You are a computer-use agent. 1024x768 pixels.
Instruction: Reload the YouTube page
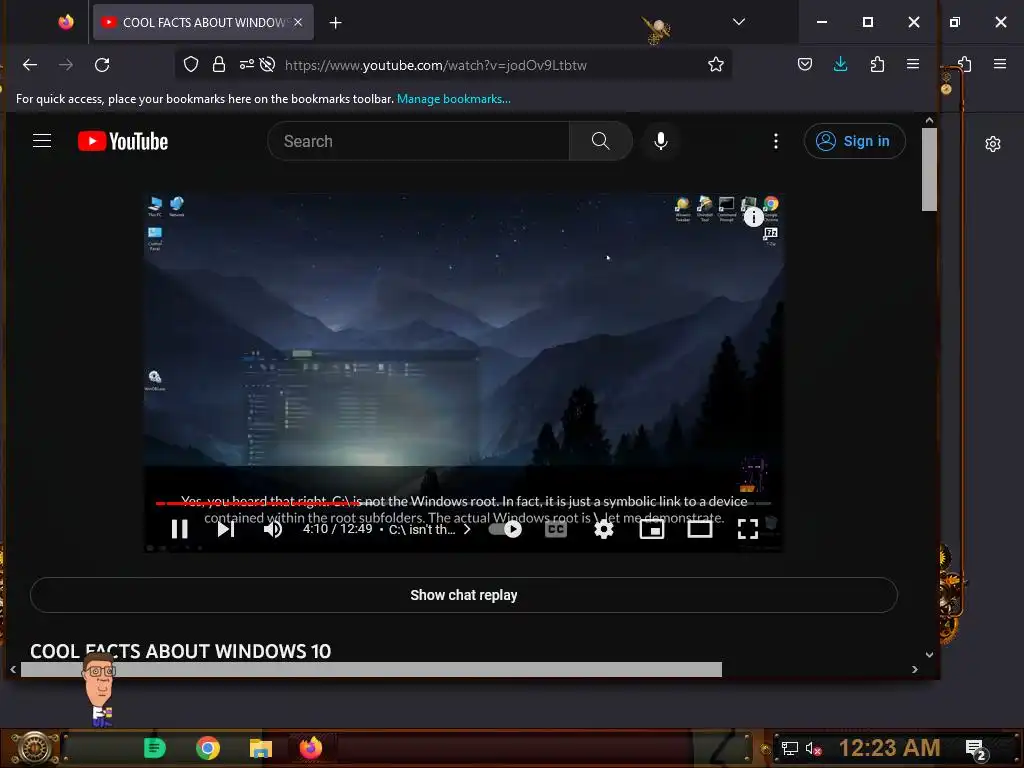point(102,65)
